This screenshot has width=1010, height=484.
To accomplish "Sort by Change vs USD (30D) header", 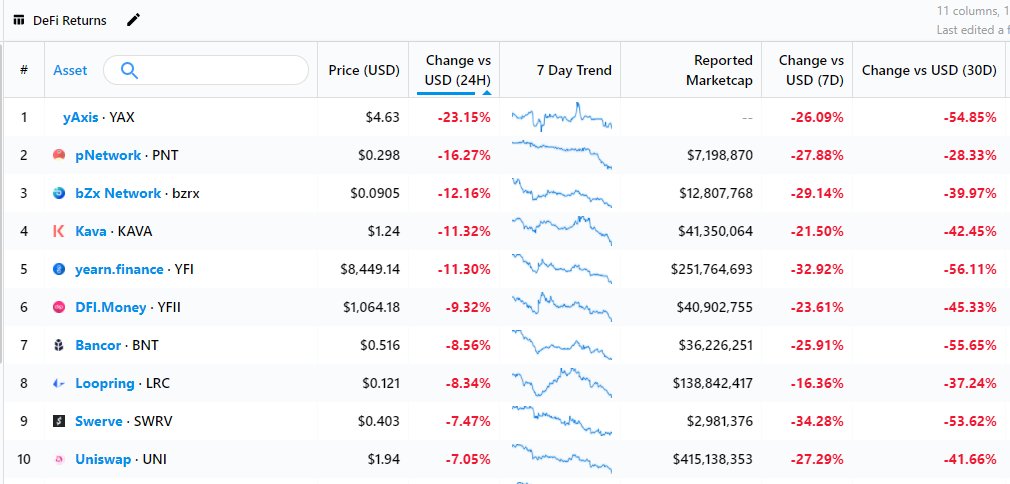I will coord(929,70).
